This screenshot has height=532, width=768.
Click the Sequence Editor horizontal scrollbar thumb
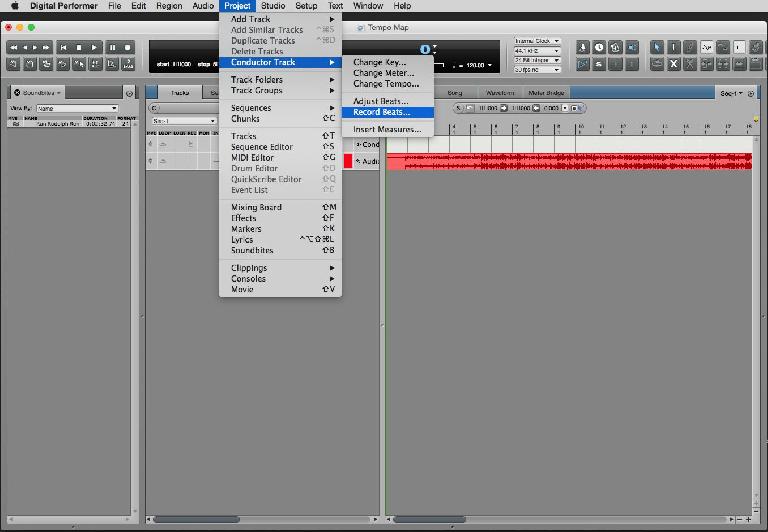[430, 519]
